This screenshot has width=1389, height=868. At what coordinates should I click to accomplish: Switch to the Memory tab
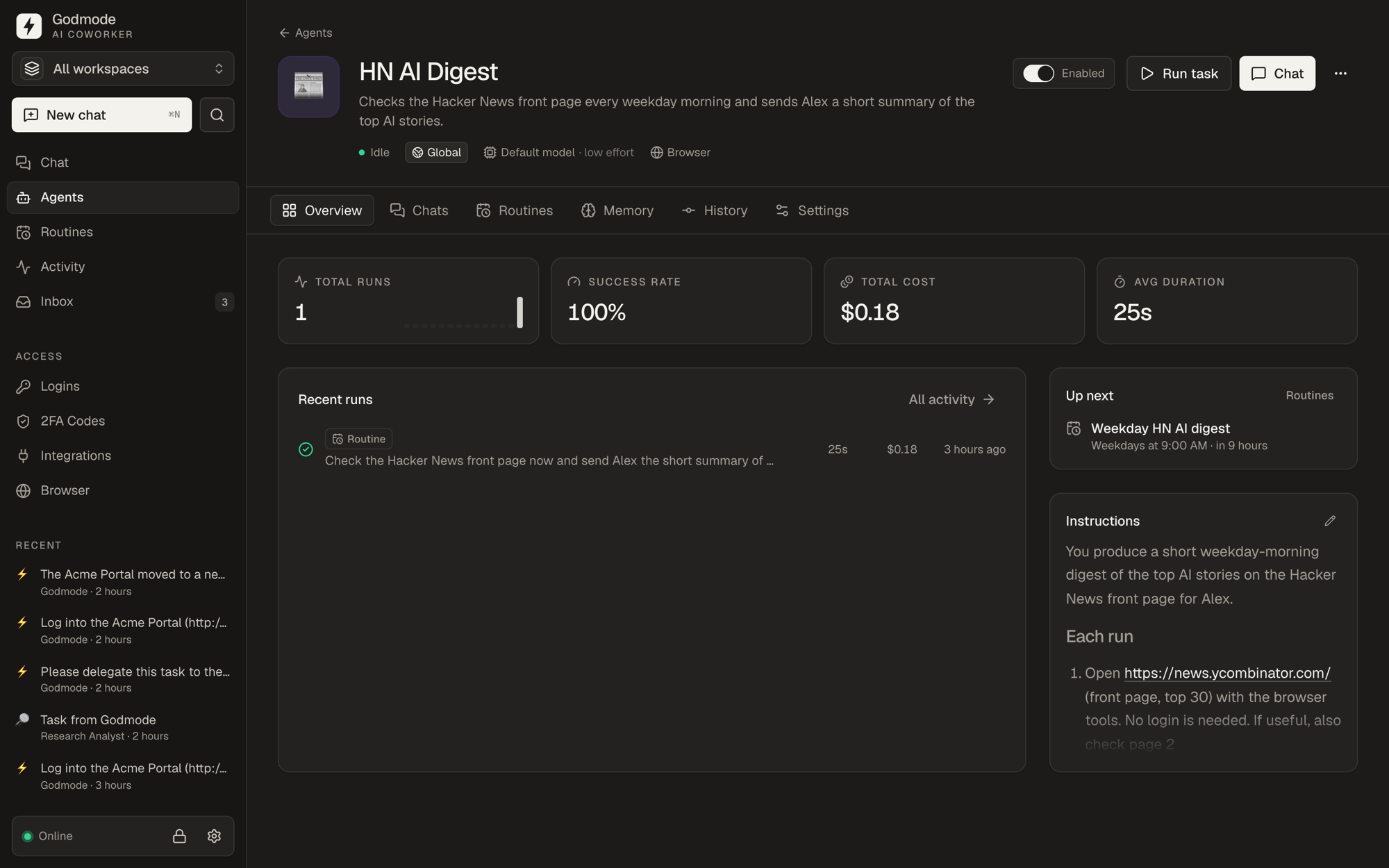point(617,210)
